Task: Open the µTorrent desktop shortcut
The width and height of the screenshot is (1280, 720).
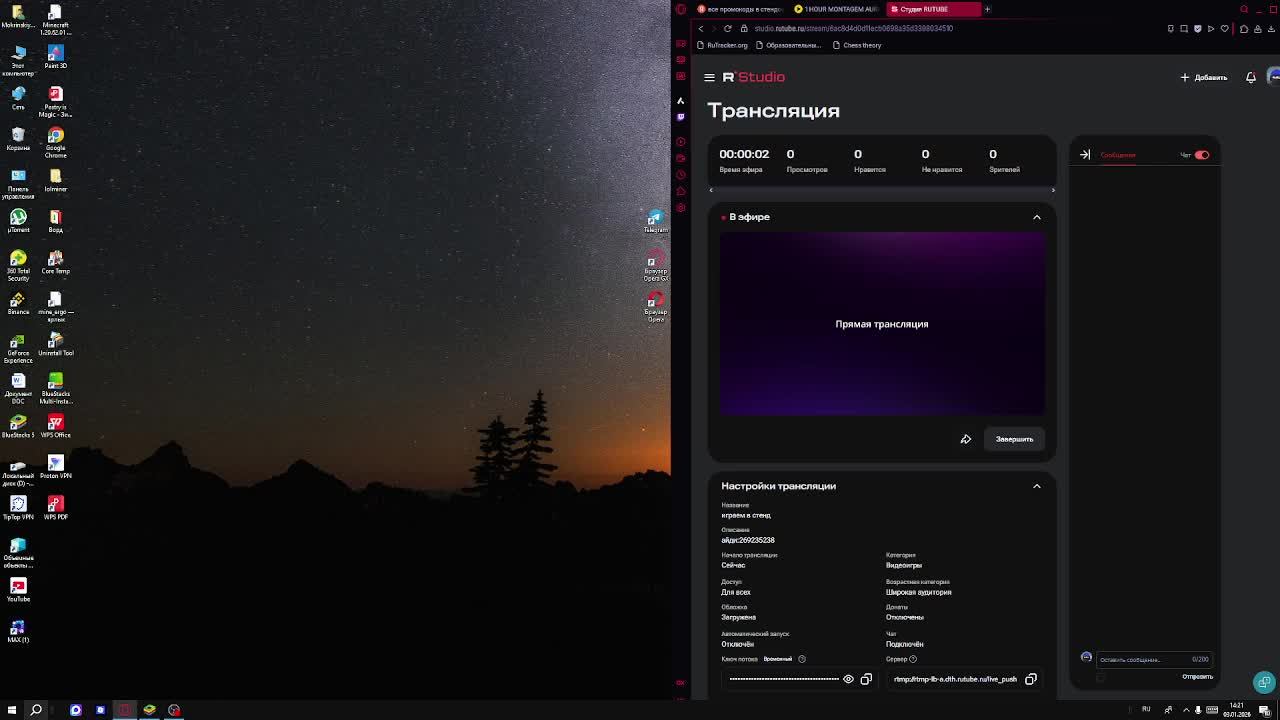Action: (x=18, y=221)
